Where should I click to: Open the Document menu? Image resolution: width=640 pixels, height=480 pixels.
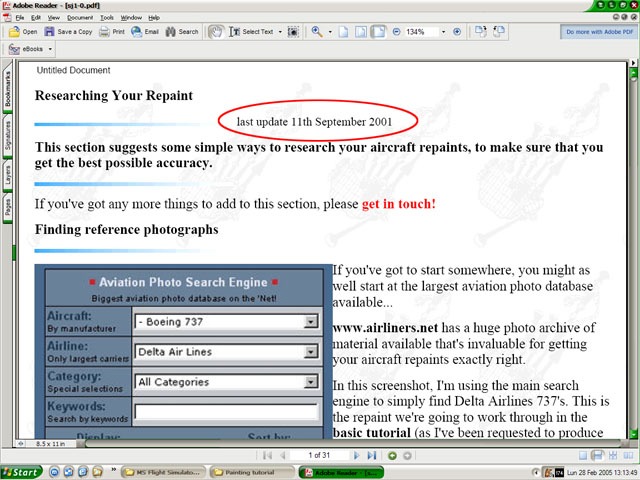click(80, 17)
